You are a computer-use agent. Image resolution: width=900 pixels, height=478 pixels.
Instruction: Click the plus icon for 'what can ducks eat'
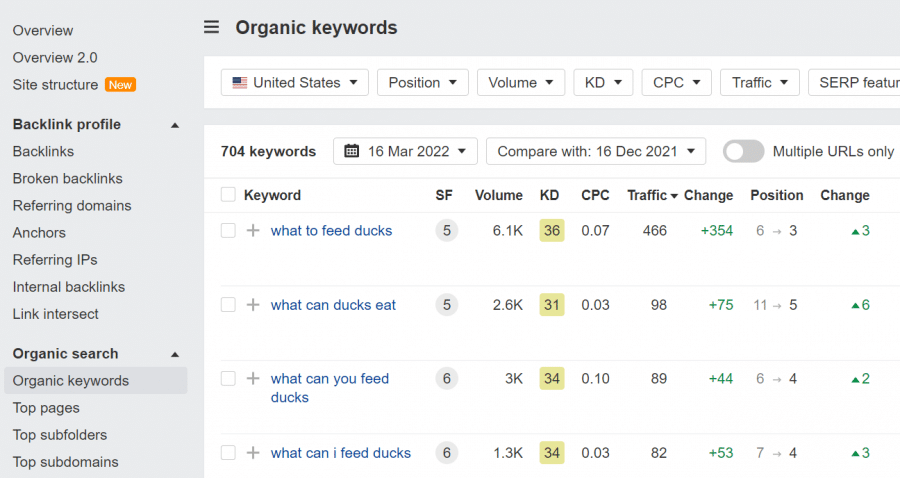(x=253, y=305)
